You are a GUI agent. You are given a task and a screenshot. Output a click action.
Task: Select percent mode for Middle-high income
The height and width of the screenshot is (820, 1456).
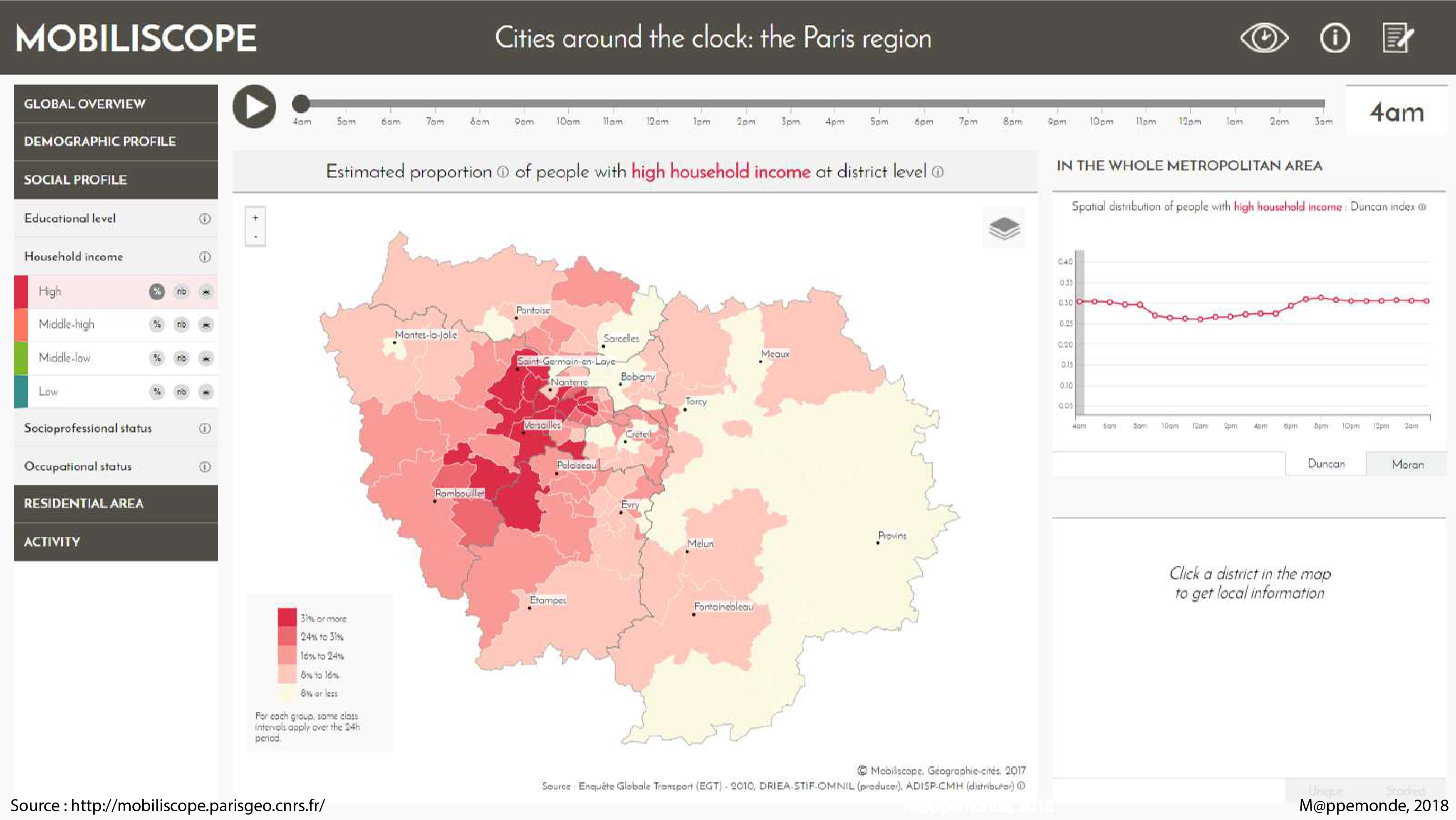point(156,325)
